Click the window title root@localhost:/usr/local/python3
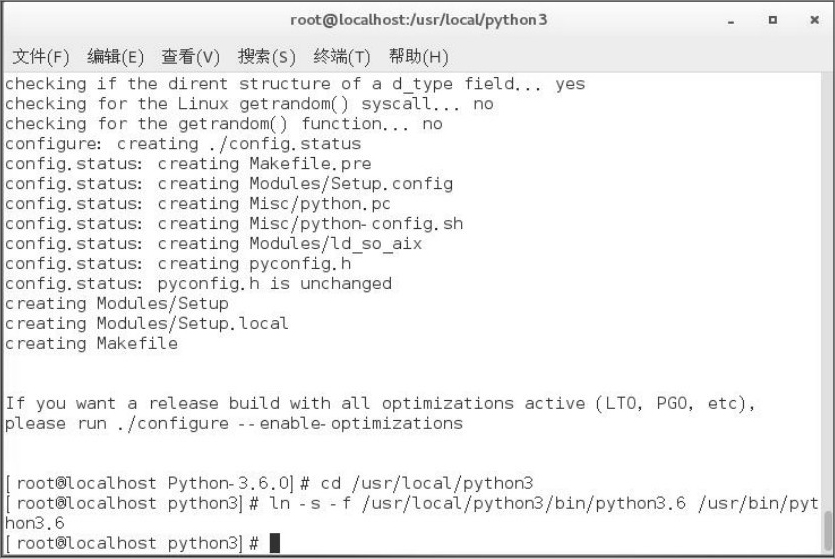The height and width of the screenshot is (559, 835). point(418,20)
